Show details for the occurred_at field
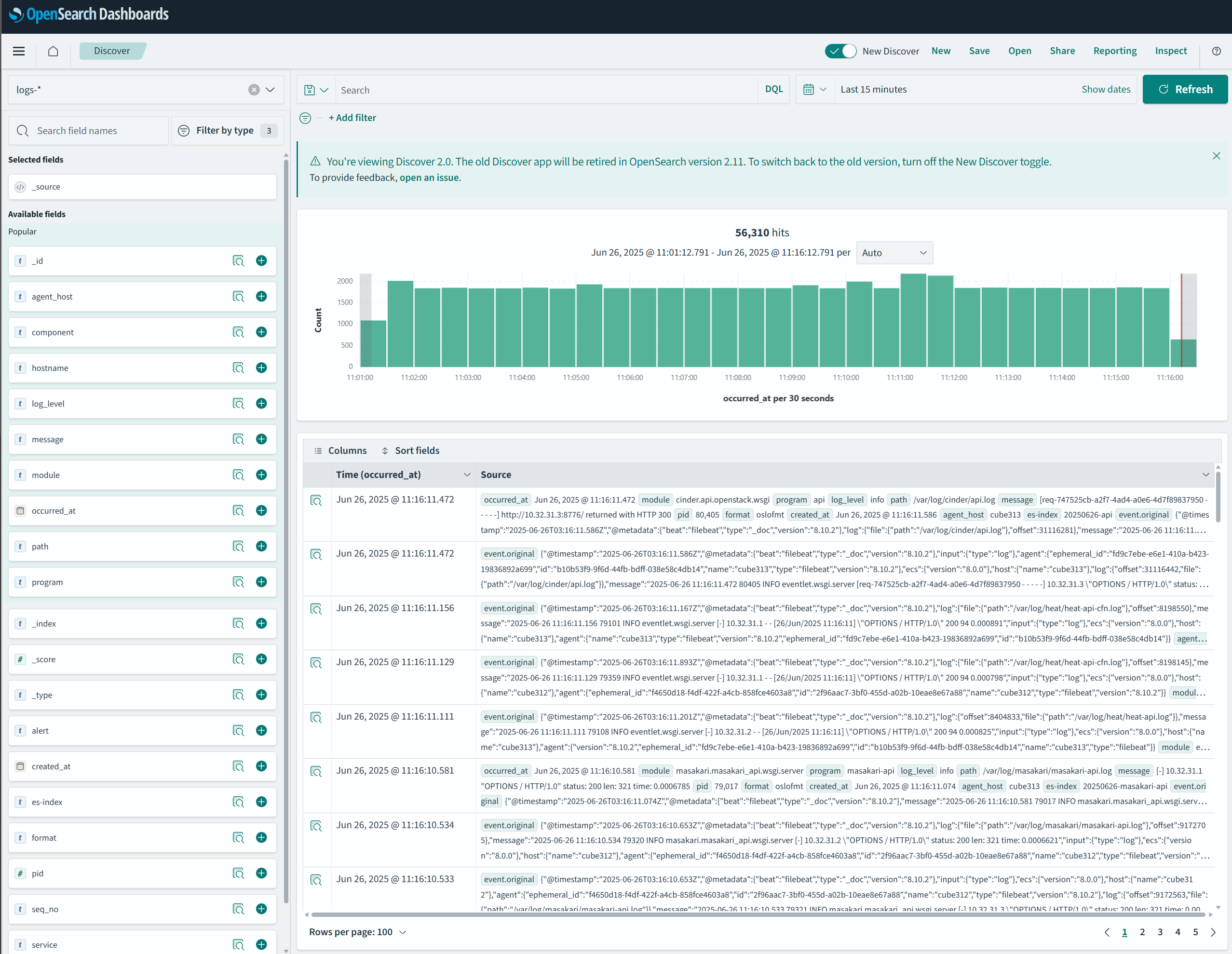The height and width of the screenshot is (954, 1232). click(x=238, y=511)
